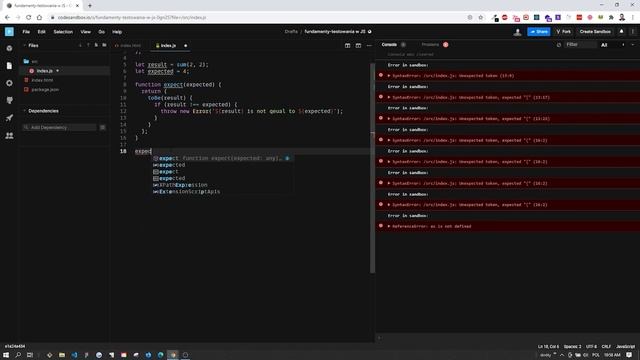The width and height of the screenshot is (640, 360).
Task: Open the File menu
Action: coord(26,32)
